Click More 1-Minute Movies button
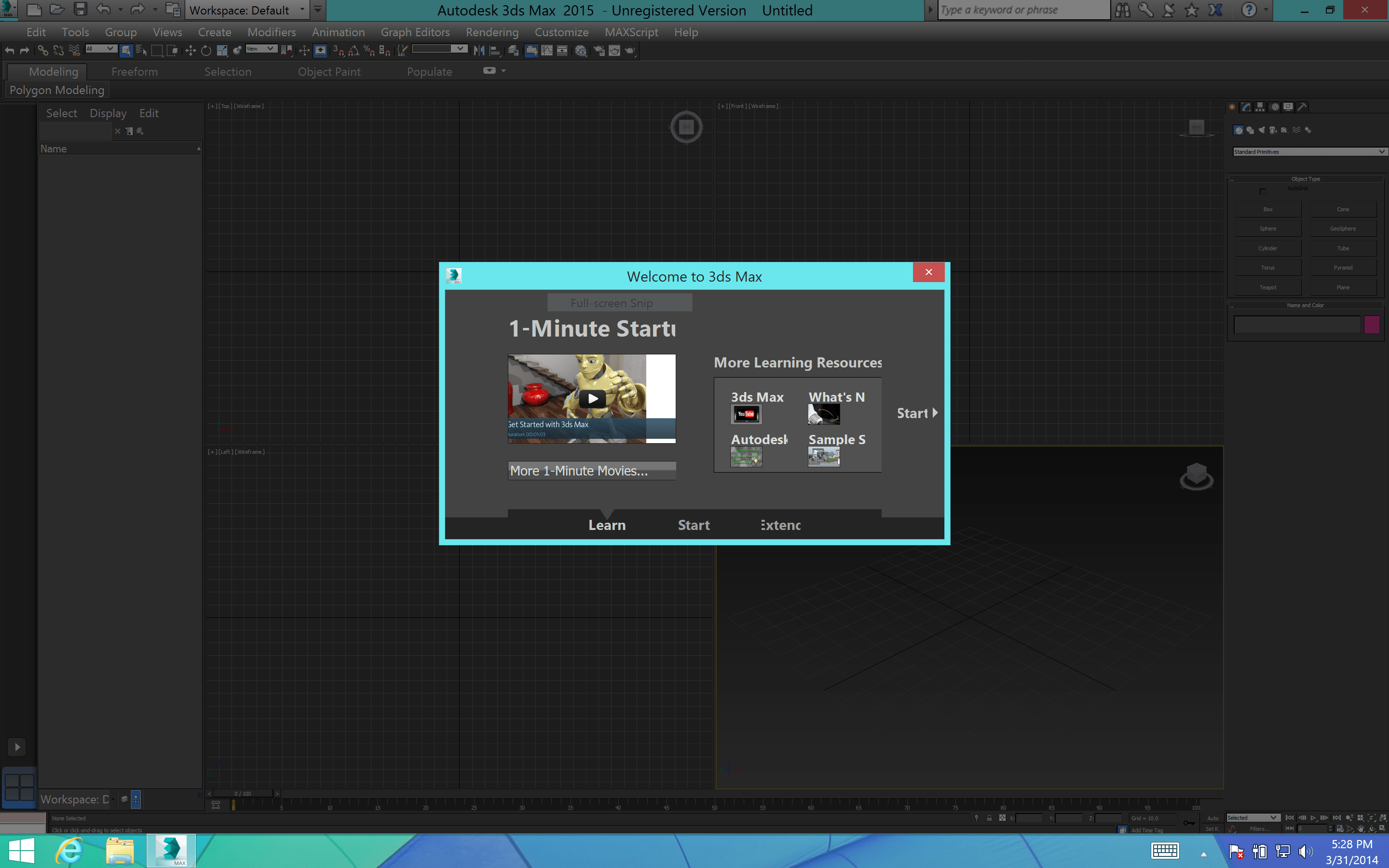 [592, 471]
